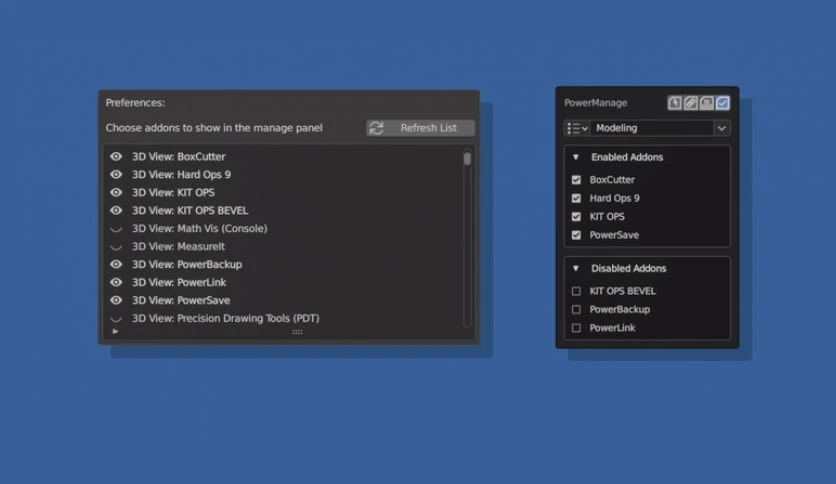Uncheck the BoxCutter addon checkbox

(576, 180)
